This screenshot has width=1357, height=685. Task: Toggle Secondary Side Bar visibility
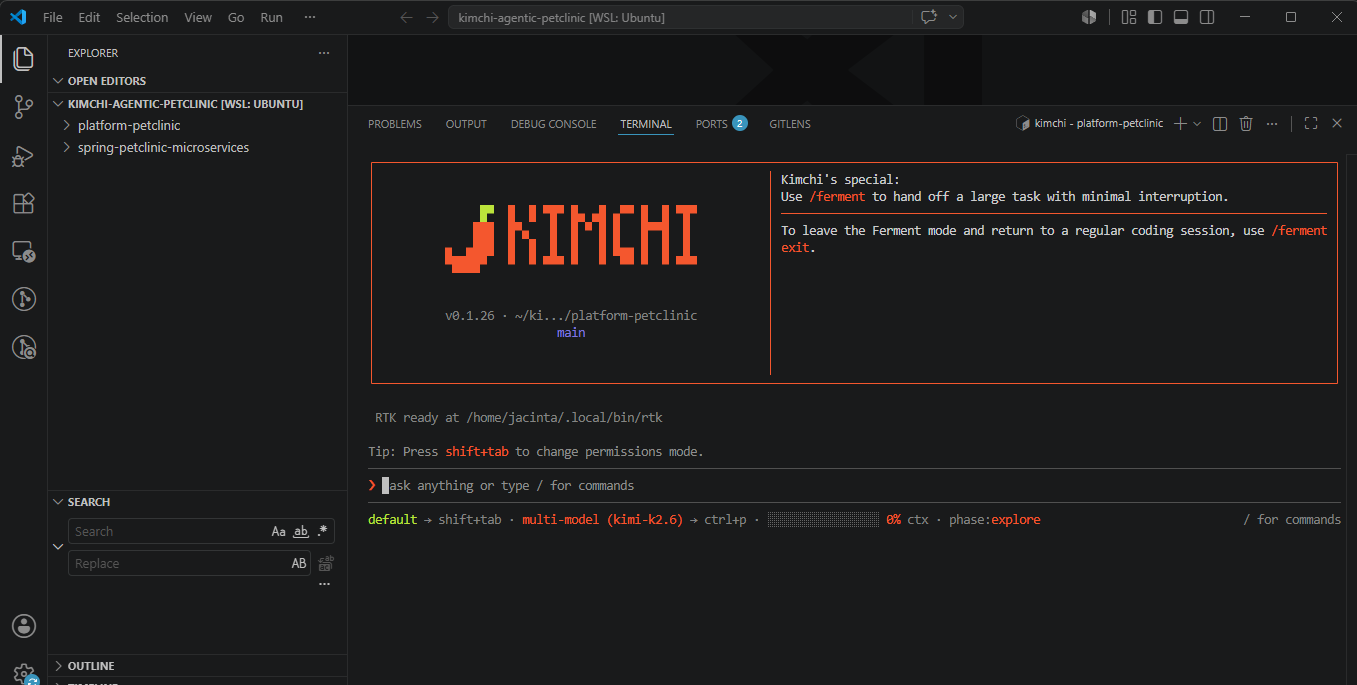[1207, 17]
